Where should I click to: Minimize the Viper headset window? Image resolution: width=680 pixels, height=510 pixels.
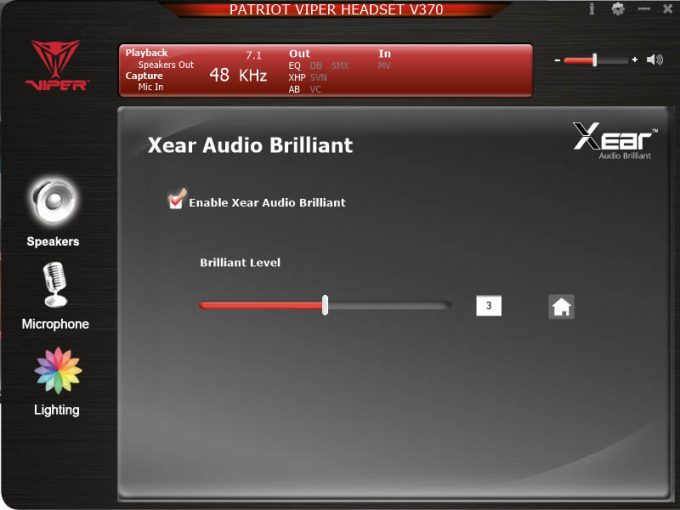[644, 9]
